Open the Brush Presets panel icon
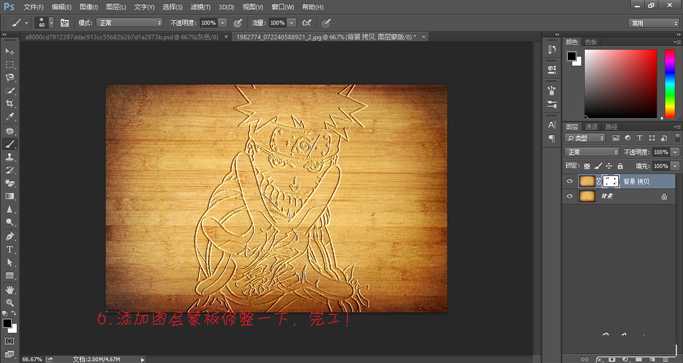 (x=552, y=104)
